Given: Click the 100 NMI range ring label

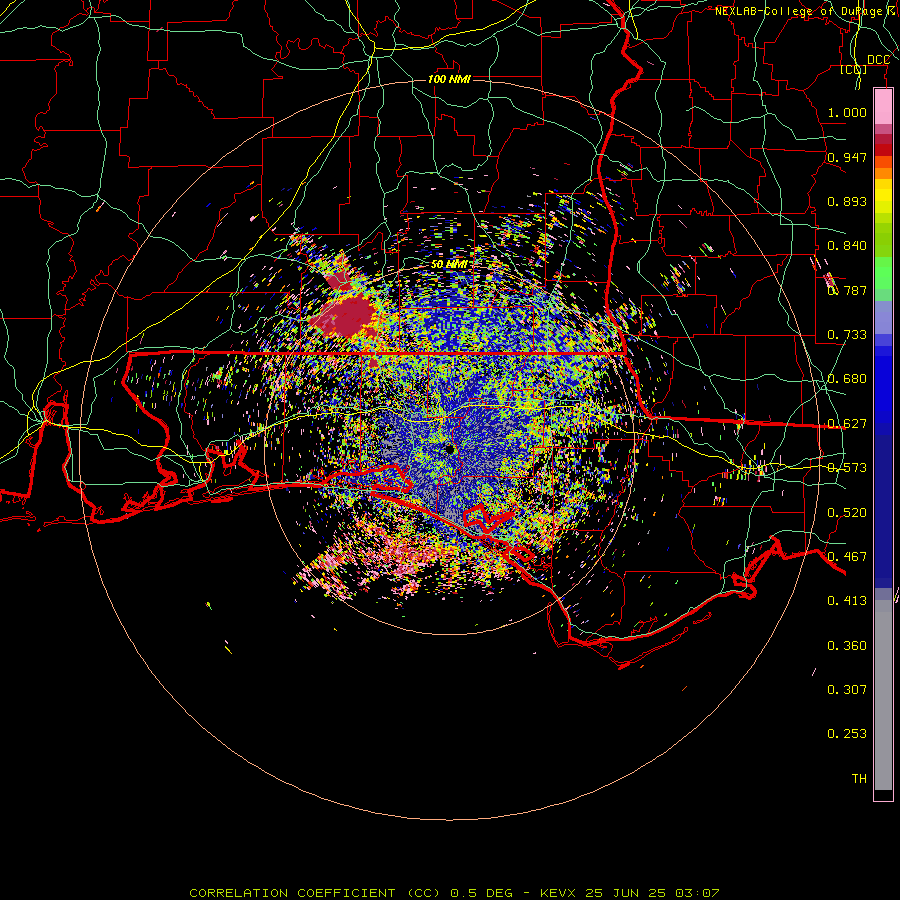Looking at the screenshot, I should (x=449, y=79).
